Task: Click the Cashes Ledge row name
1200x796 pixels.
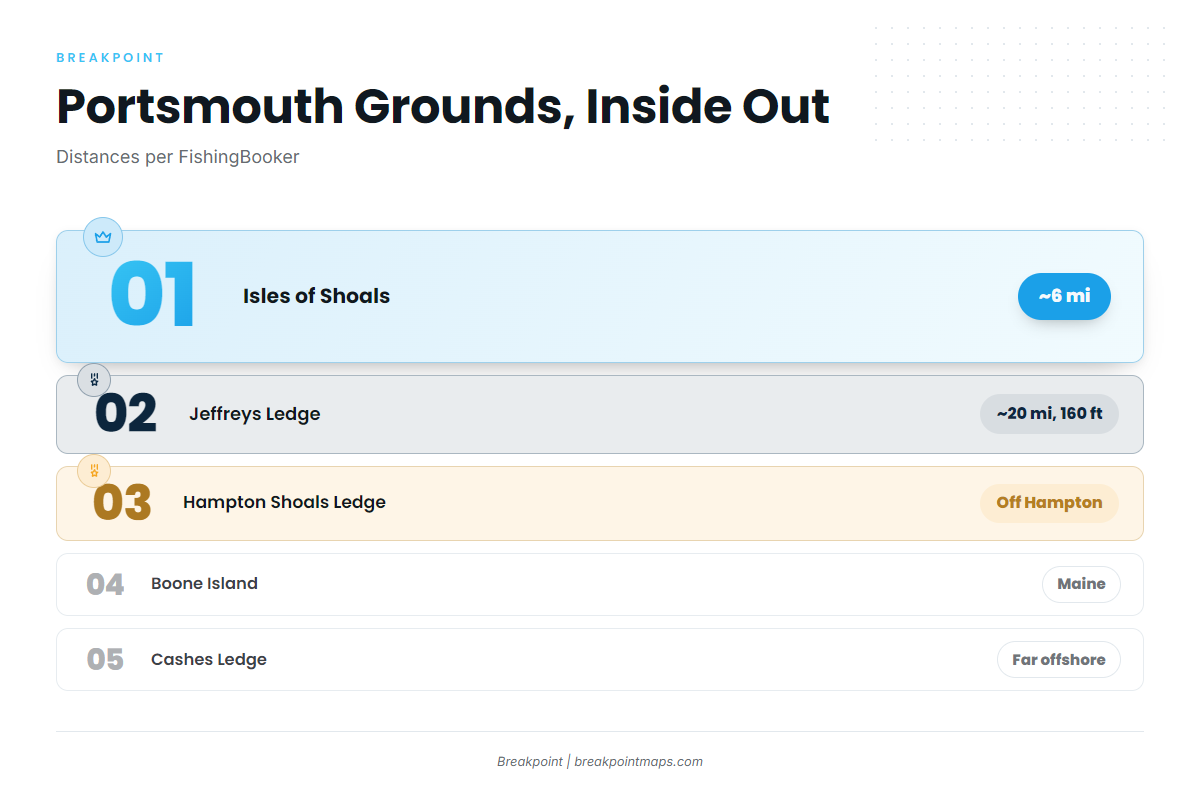Action: pos(209,659)
